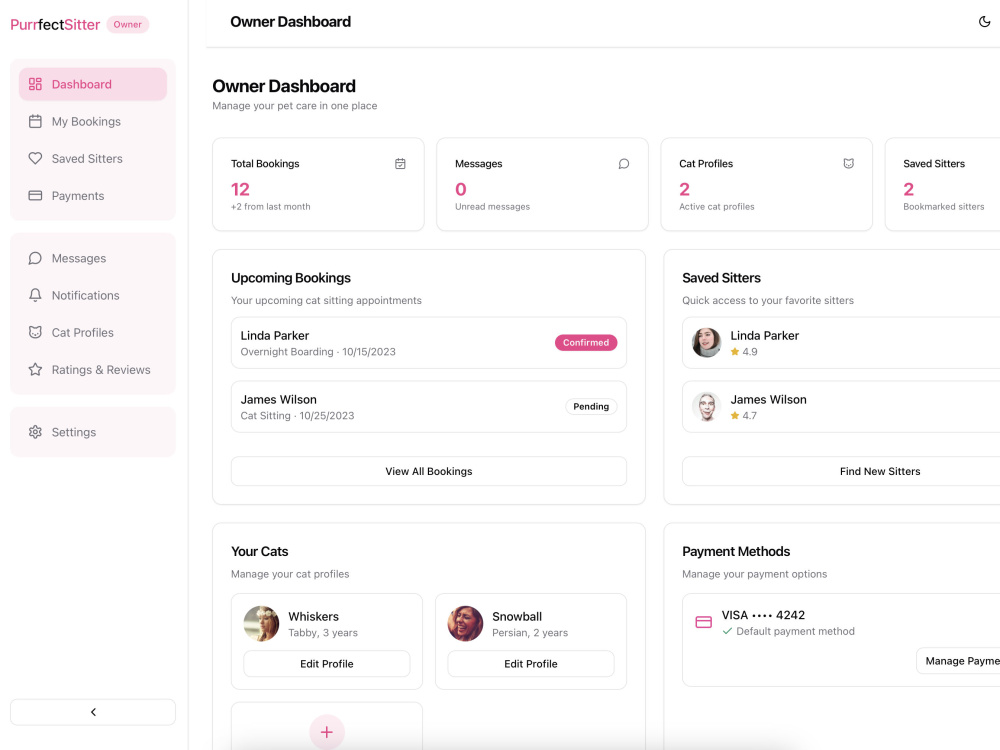Viewport: 1000px width, 750px height.
Task: Edit Profile for Snowball
Action: click(x=531, y=664)
